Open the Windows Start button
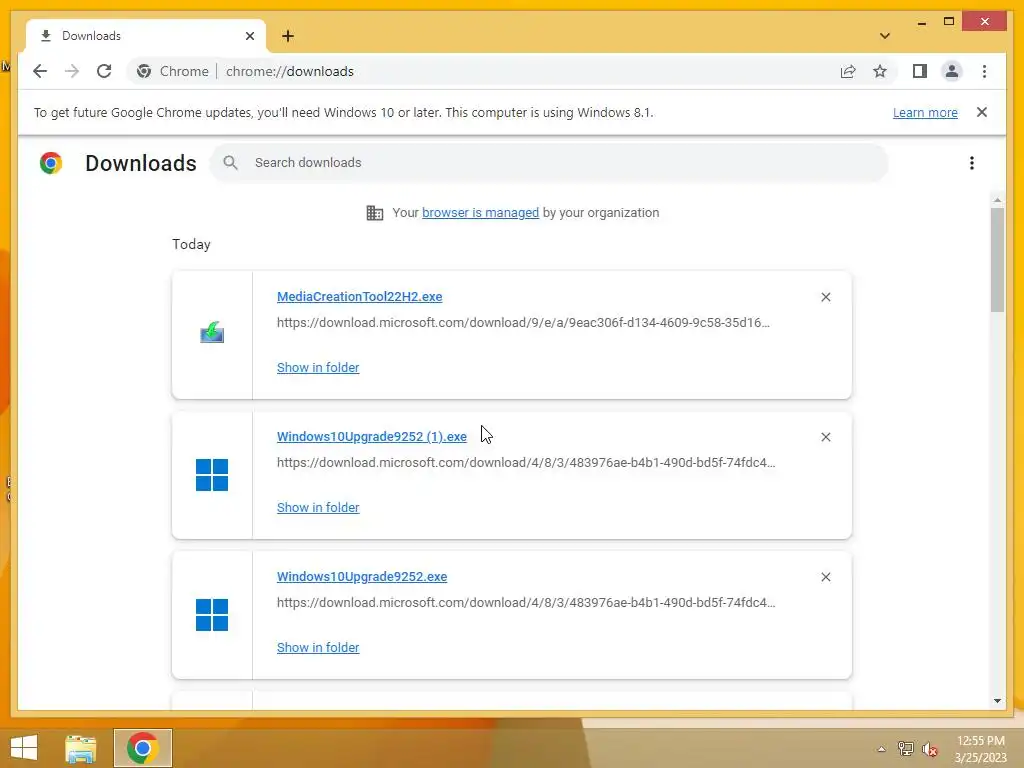Image resolution: width=1024 pixels, height=768 pixels. (24, 748)
